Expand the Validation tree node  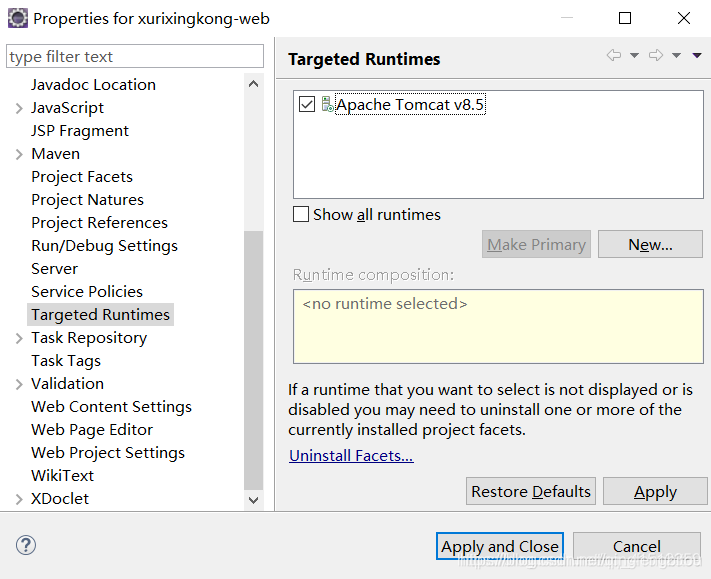tap(19, 384)
